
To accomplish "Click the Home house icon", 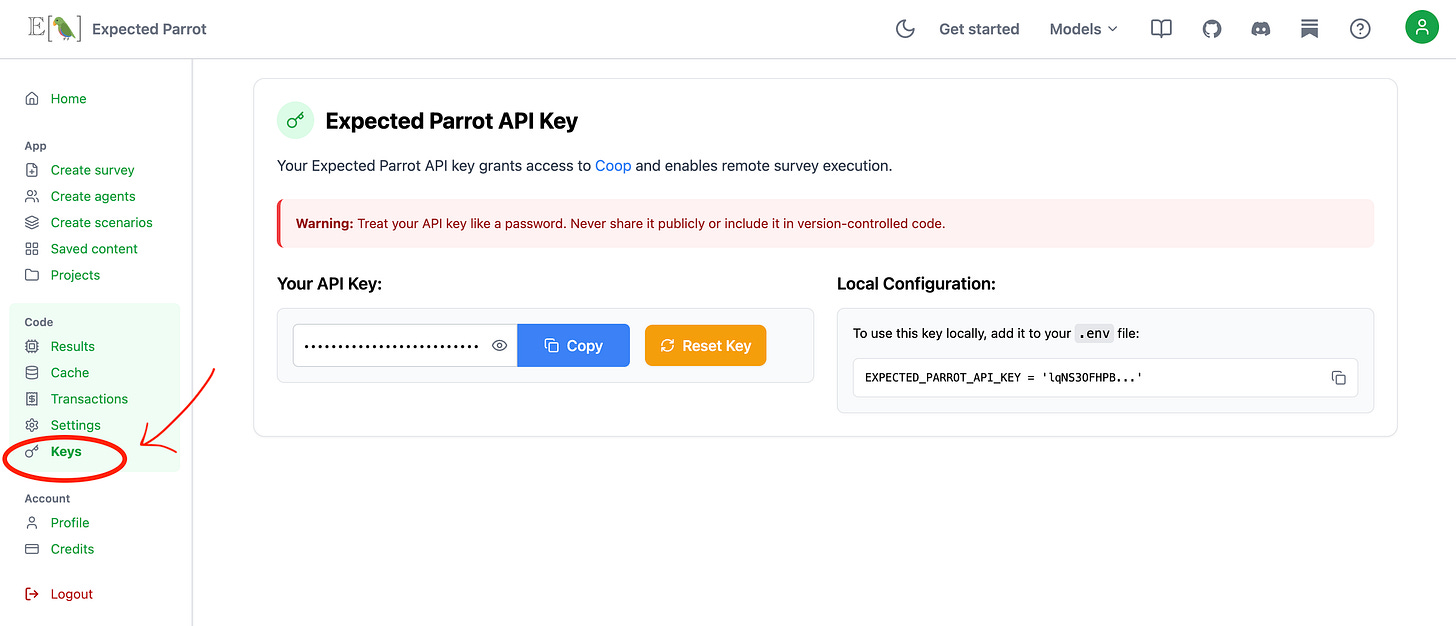I will click(x=32, y=99).
